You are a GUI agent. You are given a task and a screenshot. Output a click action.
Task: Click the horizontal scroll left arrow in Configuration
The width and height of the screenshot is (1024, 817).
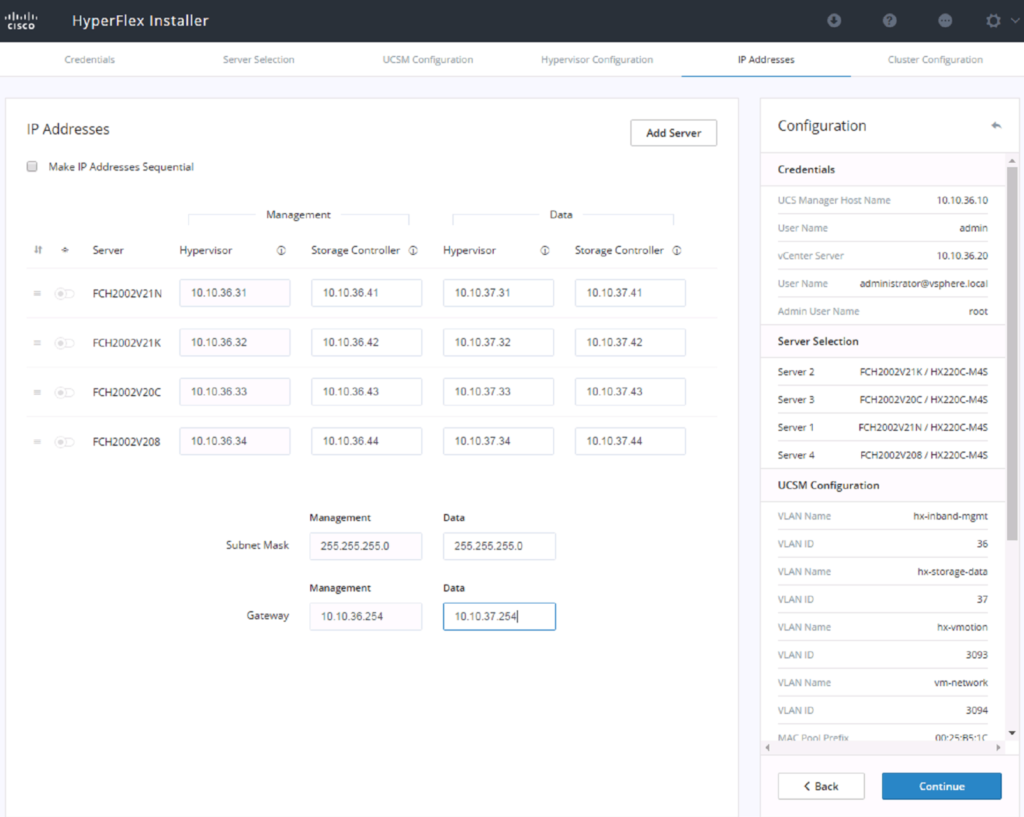click(767, 747)
